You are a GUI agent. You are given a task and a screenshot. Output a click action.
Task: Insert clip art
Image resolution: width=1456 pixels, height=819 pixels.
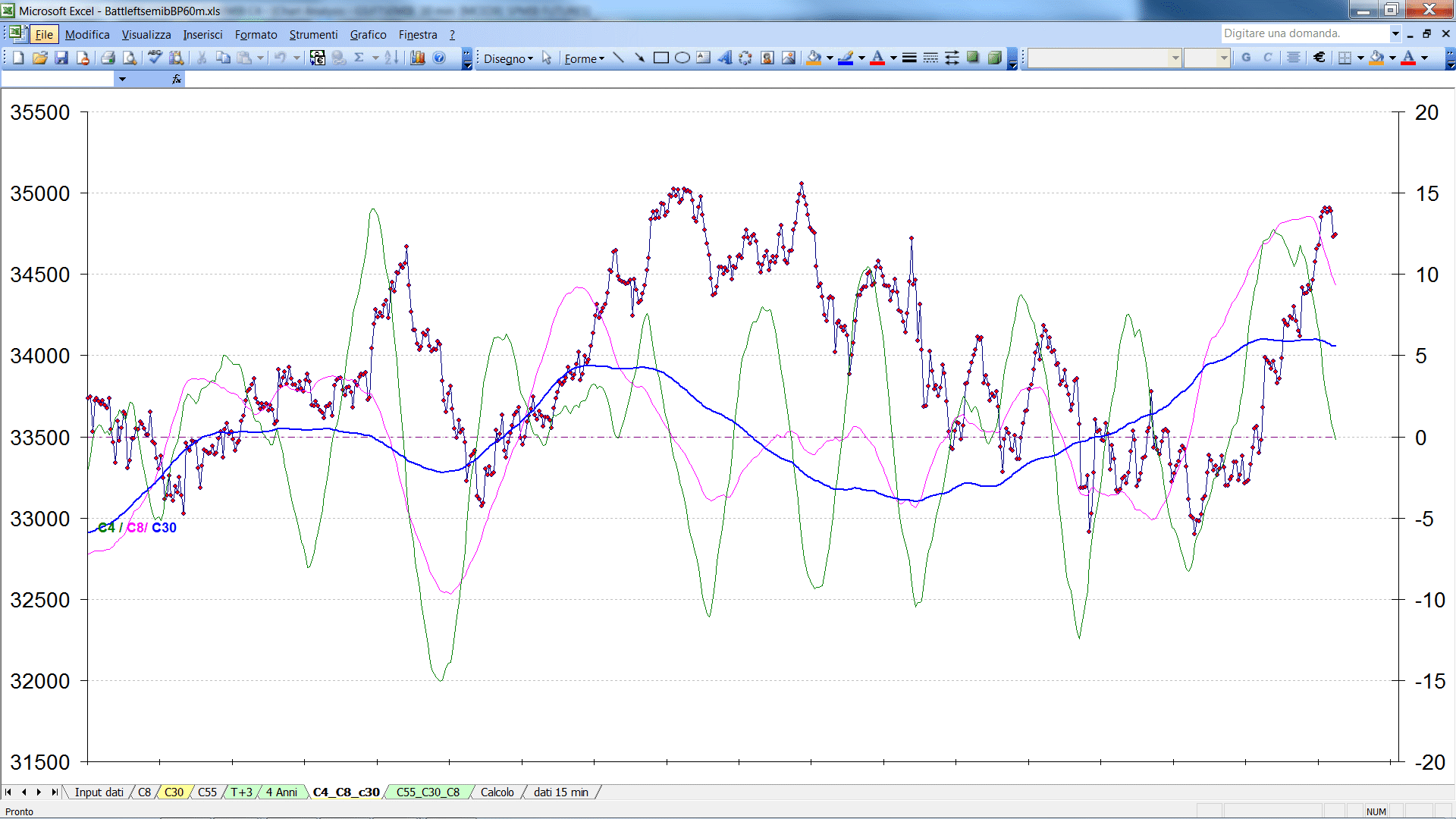(x=767, y=58)
